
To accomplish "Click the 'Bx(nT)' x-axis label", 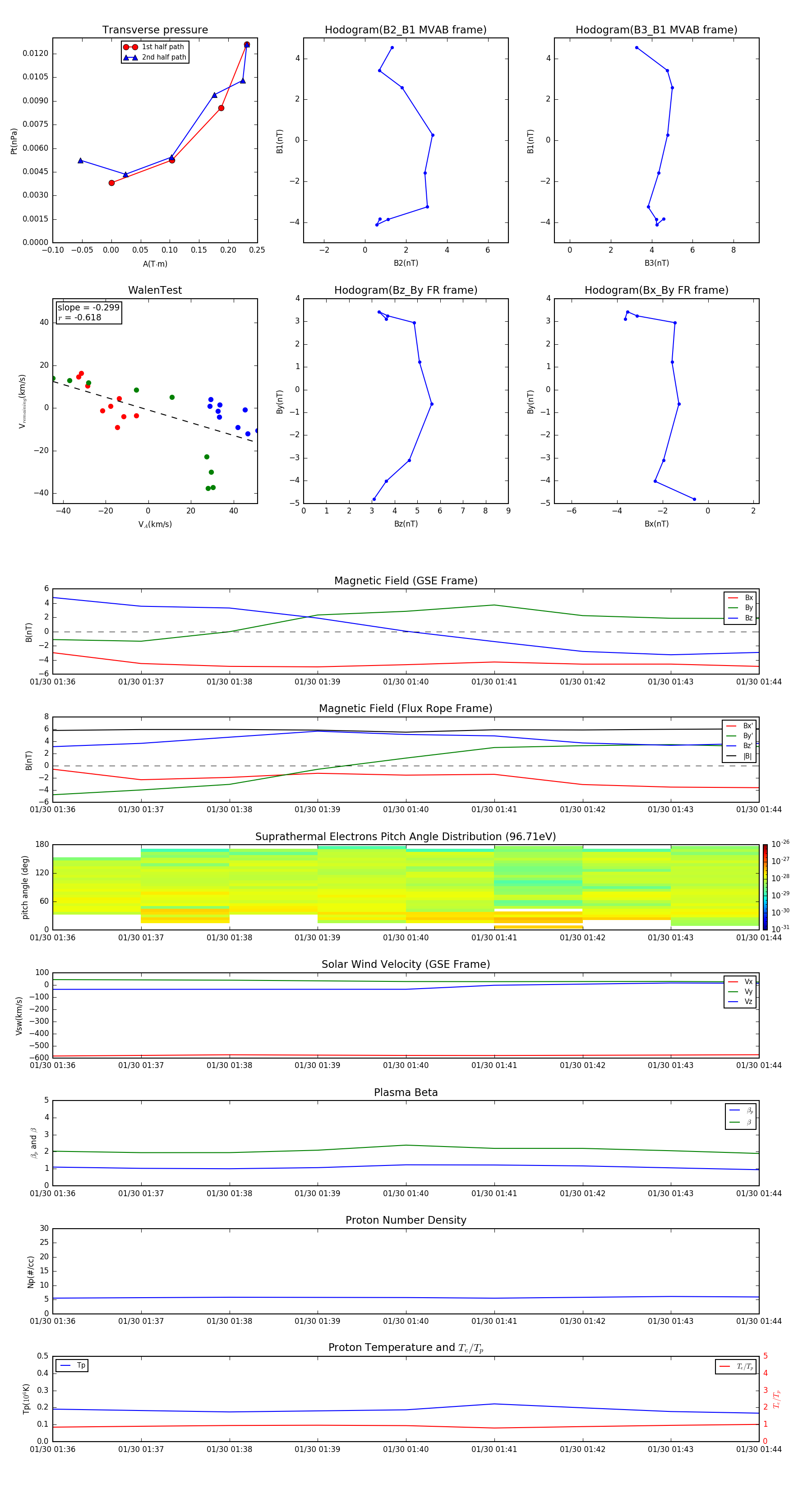I will tap(656, 524).
